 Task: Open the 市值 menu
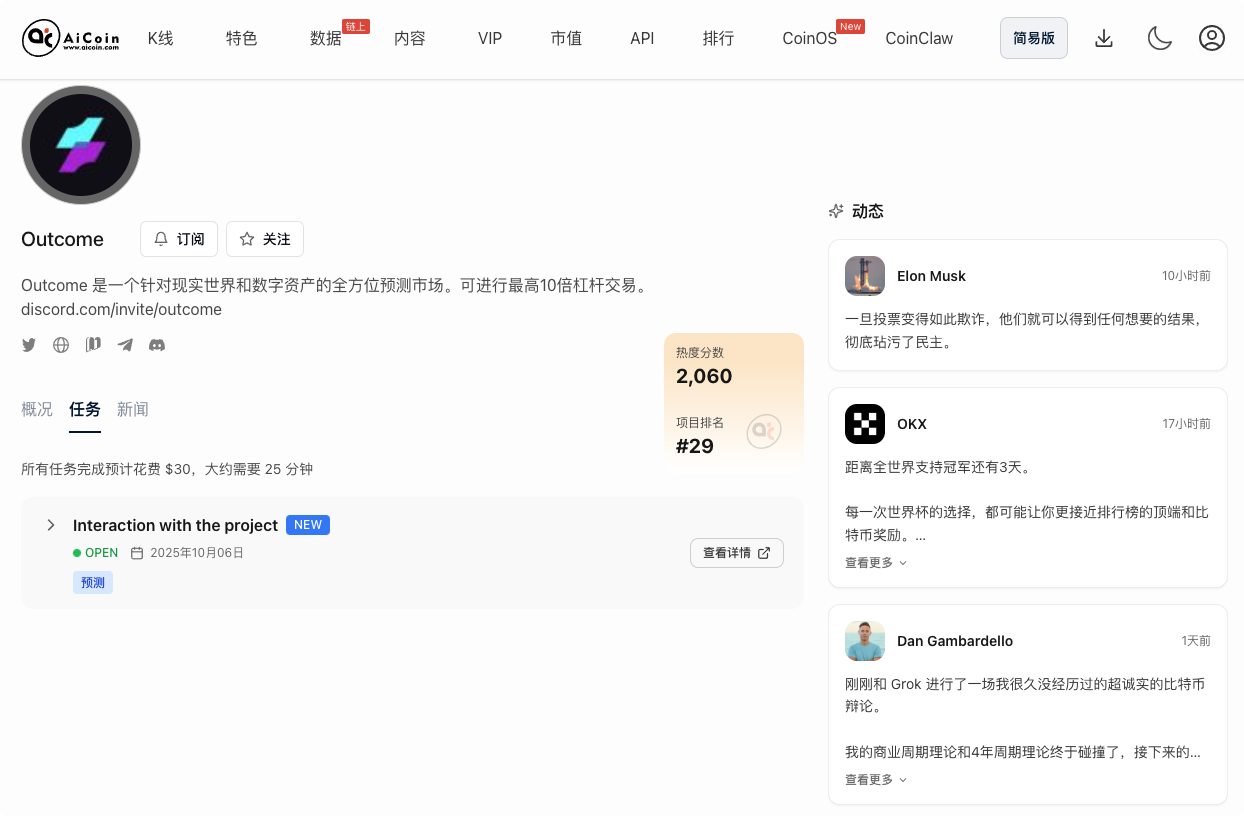(566, 38)
